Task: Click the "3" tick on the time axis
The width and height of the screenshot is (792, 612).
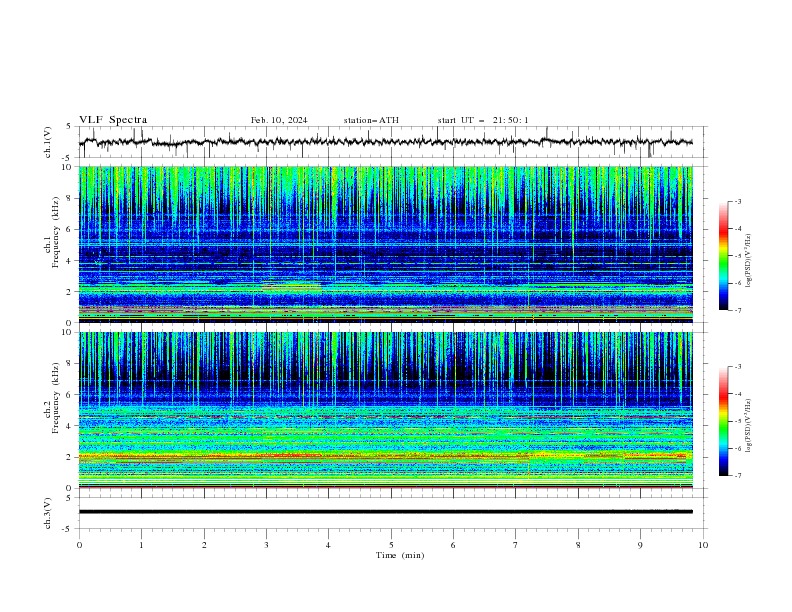Action: pyautogui.click(x=266, y=545)
